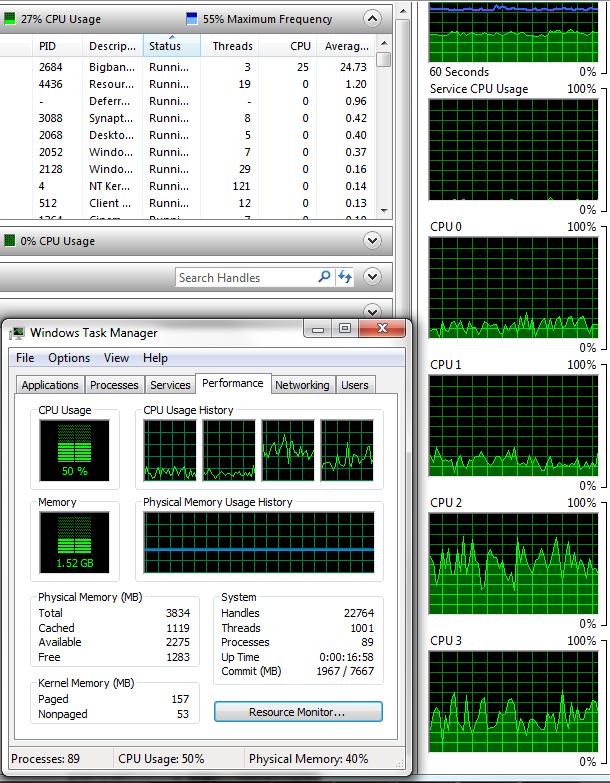Click scroll up arrow of Resource Monitor pane
Screen dimensions: 610x783
[403, 11]
